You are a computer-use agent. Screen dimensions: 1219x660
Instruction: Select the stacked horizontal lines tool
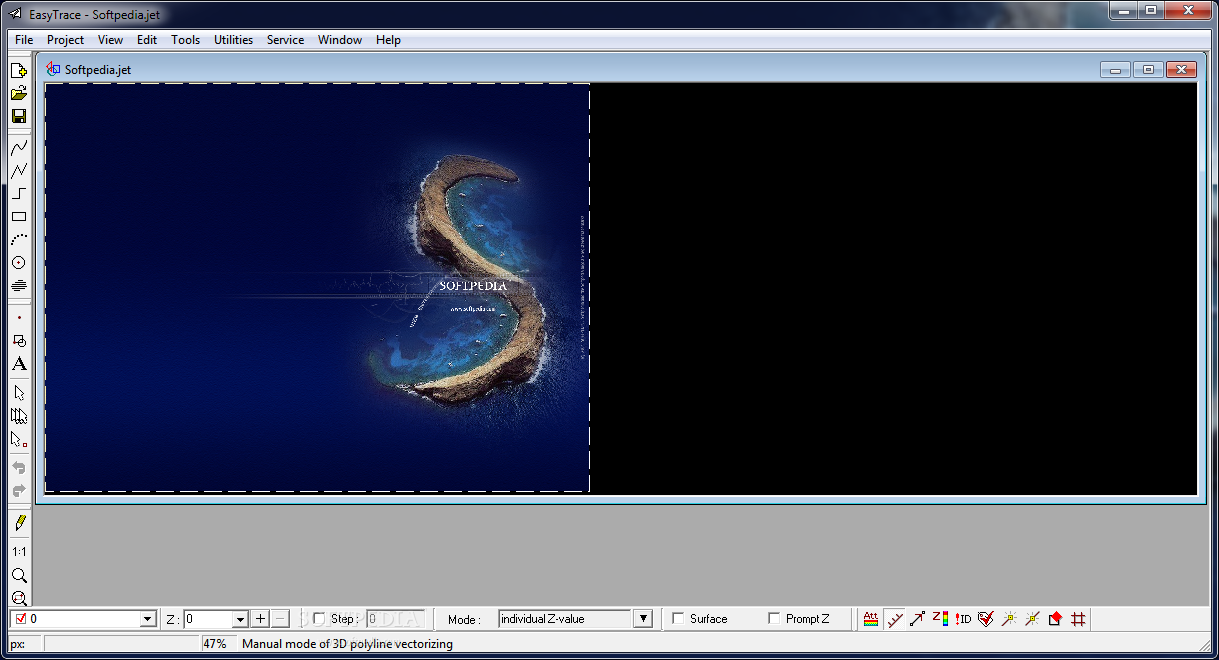coord(19,285)
